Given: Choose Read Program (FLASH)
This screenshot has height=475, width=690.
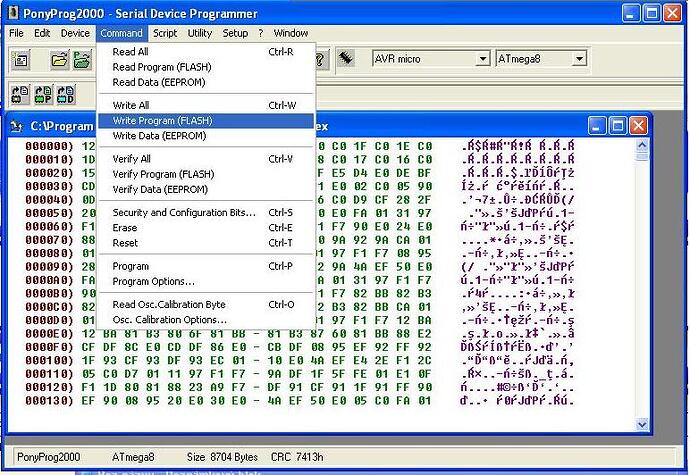Looking at the screenshot, I should click(206, 67).
